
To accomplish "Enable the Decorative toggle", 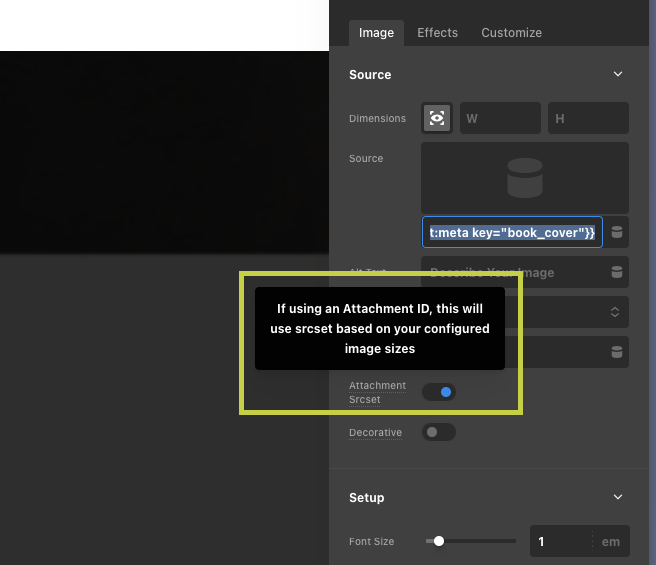I will [439, 432].
